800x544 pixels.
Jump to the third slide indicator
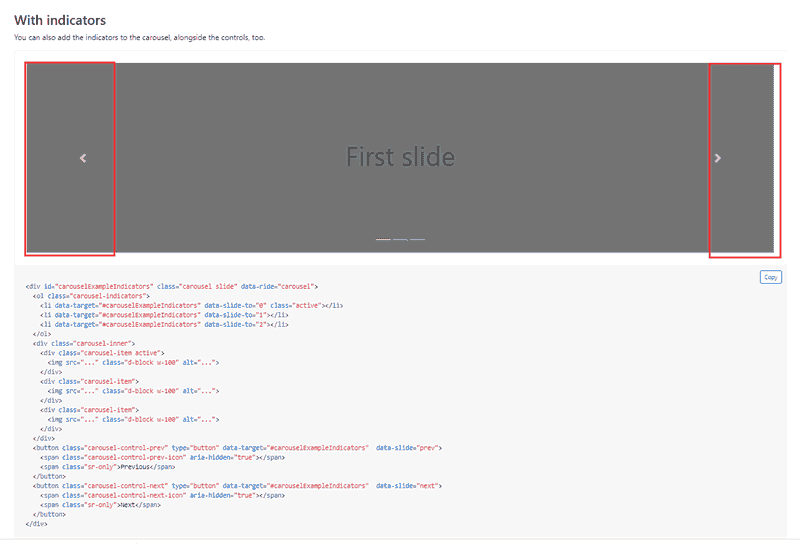(417, 239)
